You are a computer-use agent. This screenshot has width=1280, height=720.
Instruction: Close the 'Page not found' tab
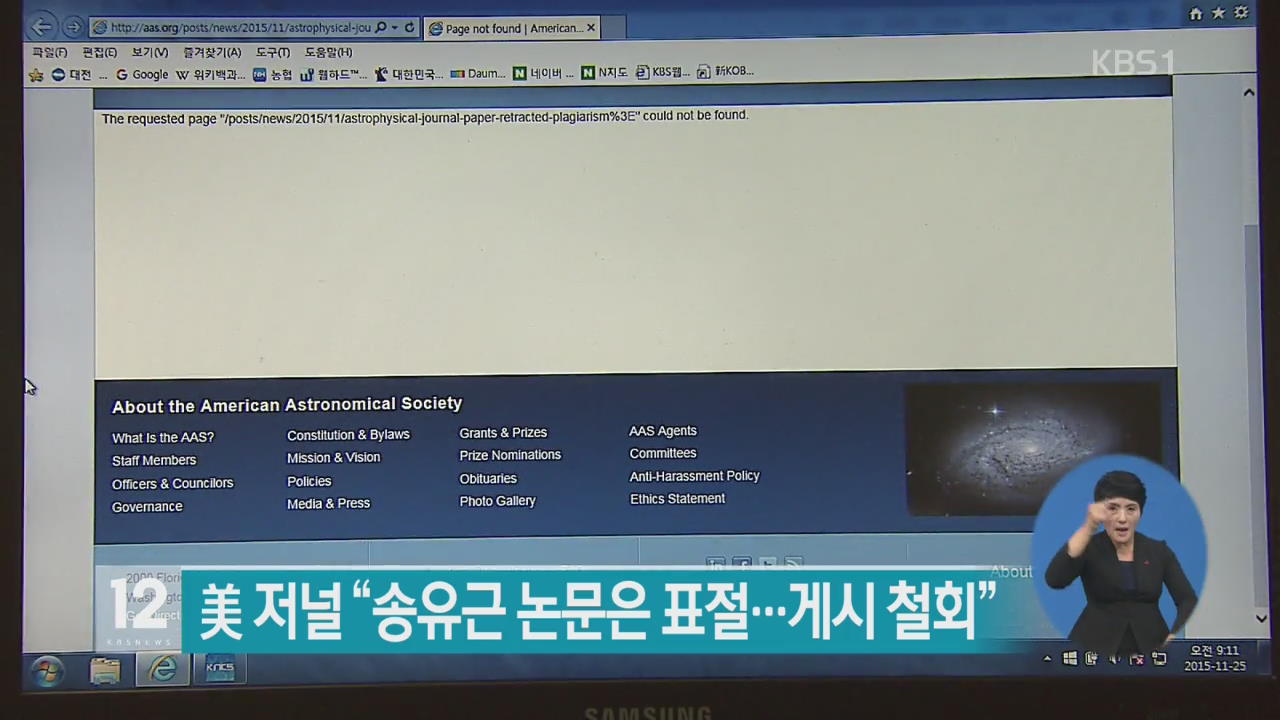click(x=591, y=28)
